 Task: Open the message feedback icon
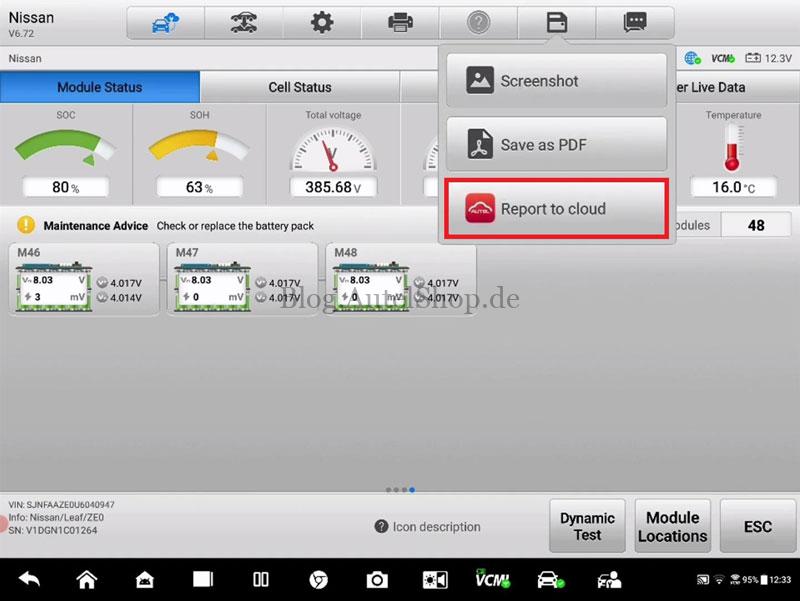click(x=635, y=23)
